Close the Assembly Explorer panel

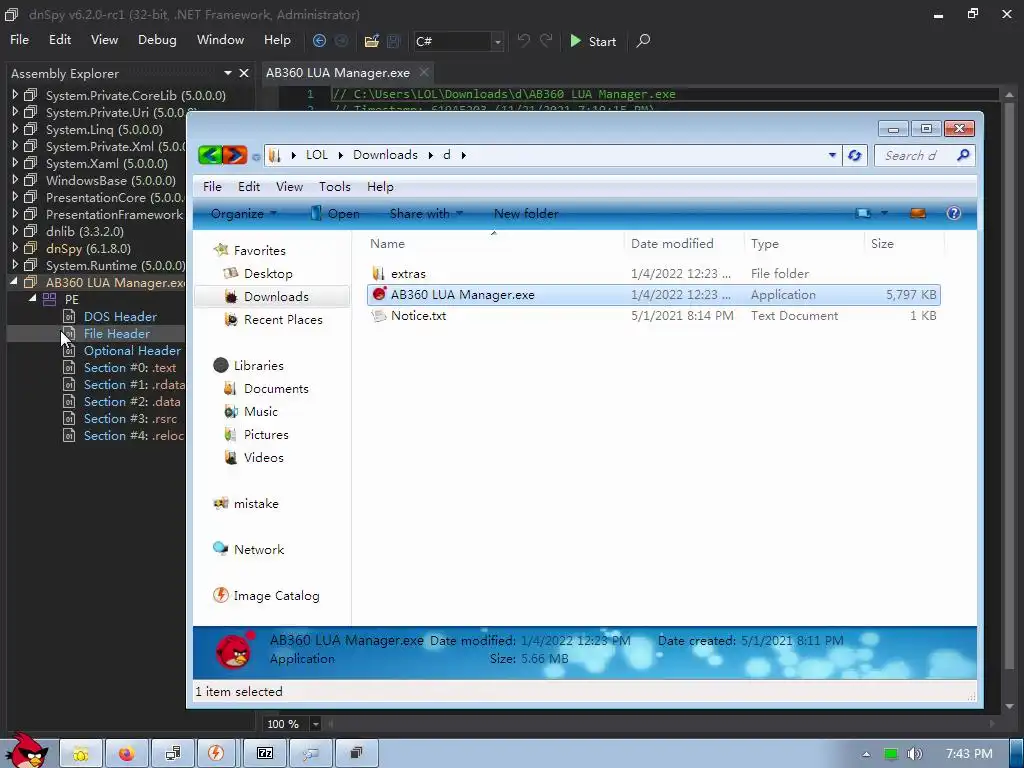pos(244,73)
